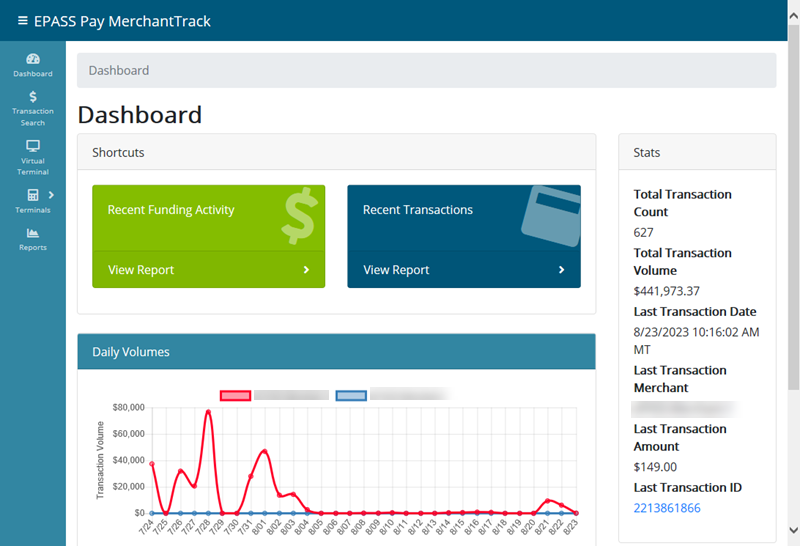800x546 pixels.
Task: Click the credit card graphic
Action: pos(552,216)
